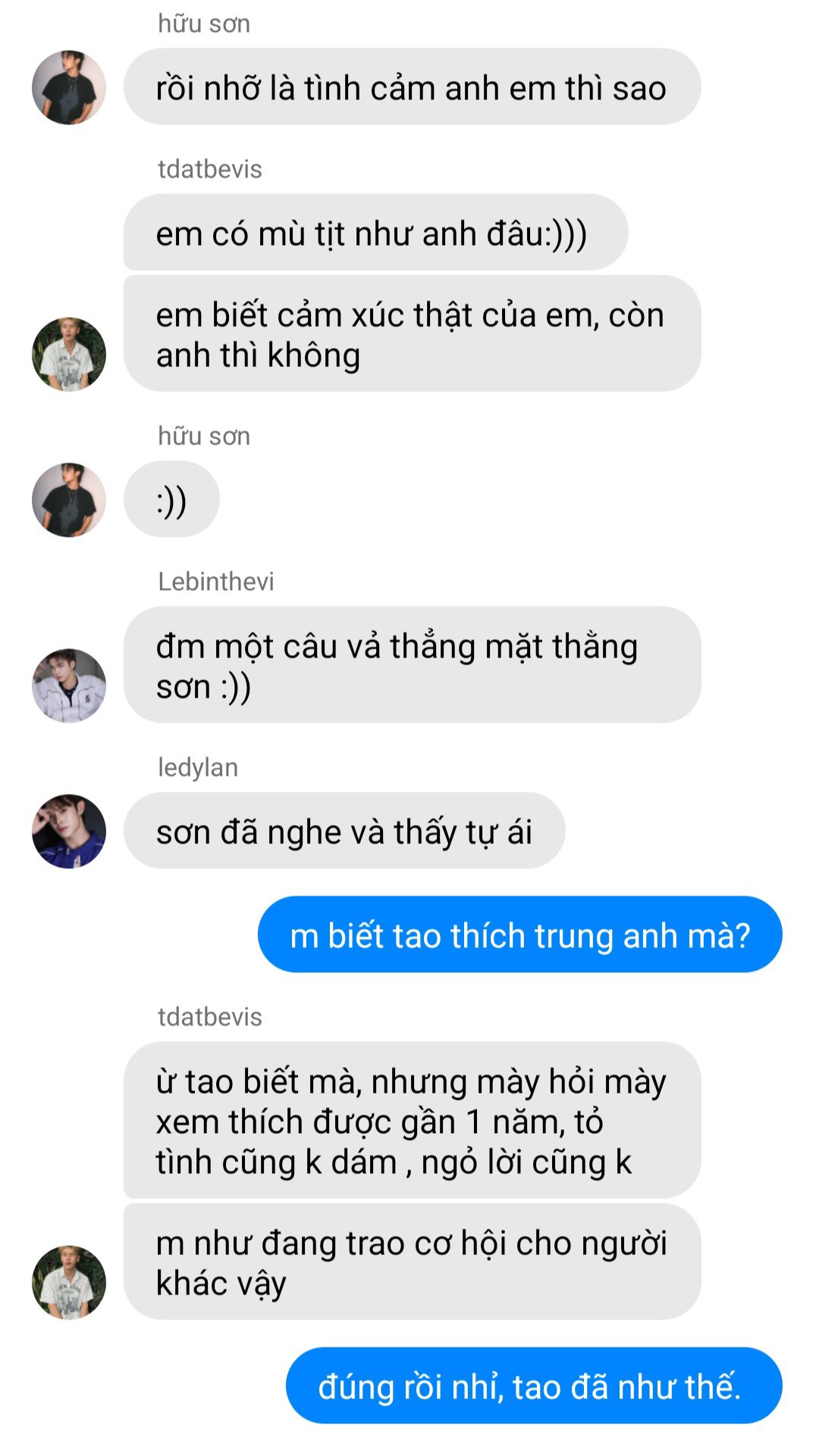Open Lebinthevi's profile picture

click(69, 686)
